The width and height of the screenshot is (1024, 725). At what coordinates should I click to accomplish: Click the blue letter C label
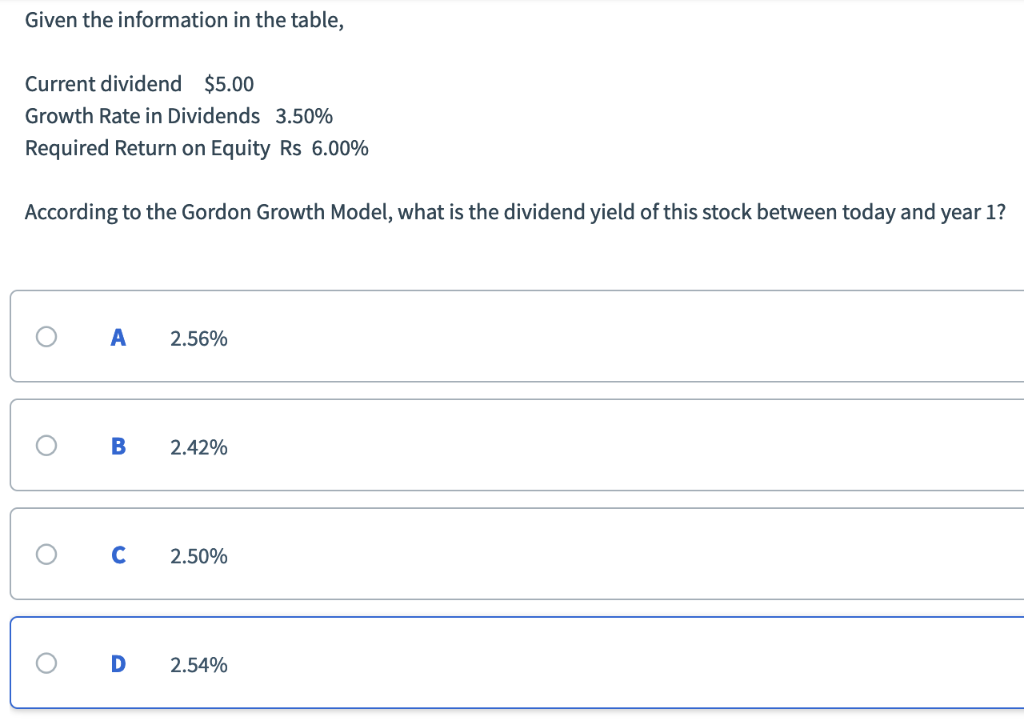118,554
